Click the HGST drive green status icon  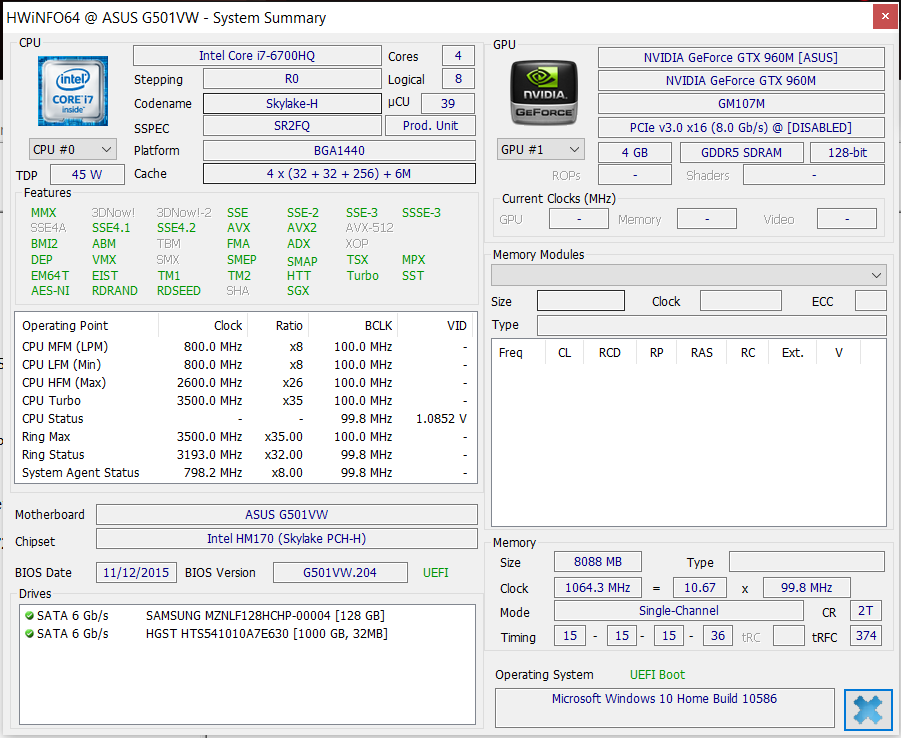(x=29, y=633)
